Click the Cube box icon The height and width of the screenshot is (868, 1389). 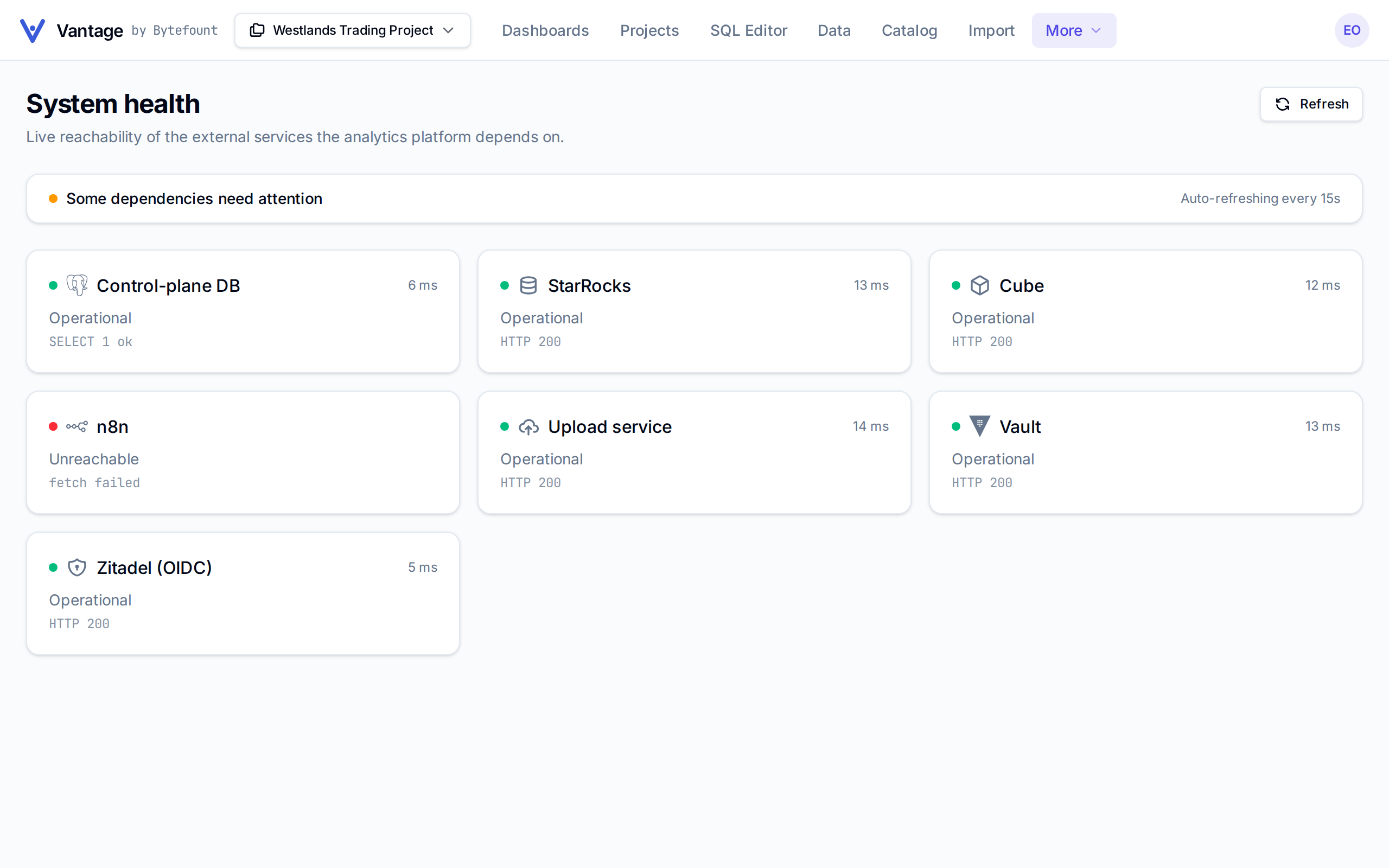[x=980, y=285]
